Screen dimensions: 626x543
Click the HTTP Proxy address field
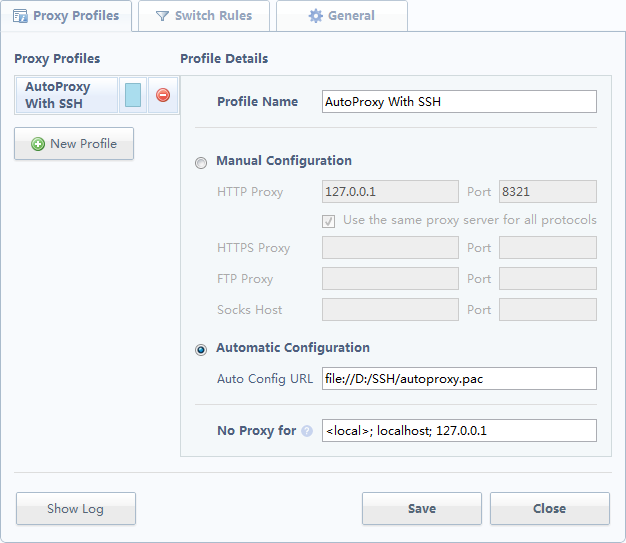coord(390,192)
